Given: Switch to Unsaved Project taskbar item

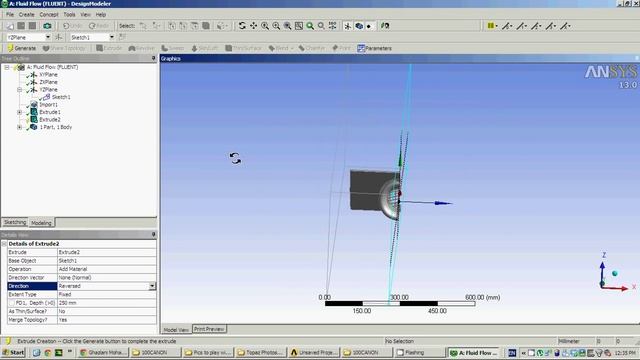Looking at the screenshot, I should point(314,352).
